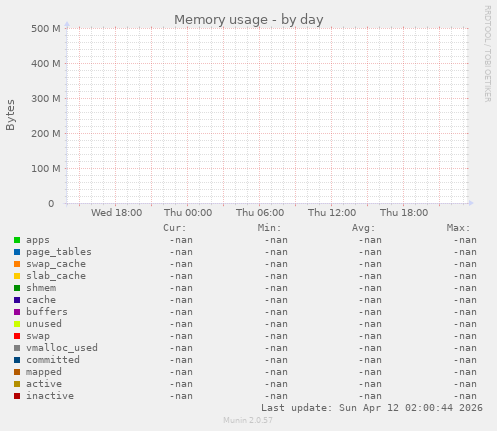This screenshot has height=431, width=497.
Task: Click the 'Cur:' column header
Action: [175, 228]
